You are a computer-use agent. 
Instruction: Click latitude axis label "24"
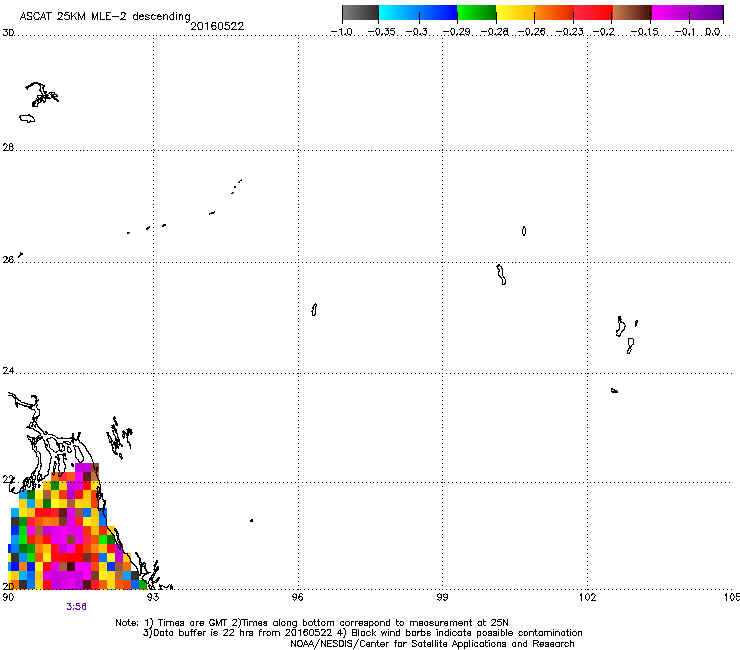(8, 371)
